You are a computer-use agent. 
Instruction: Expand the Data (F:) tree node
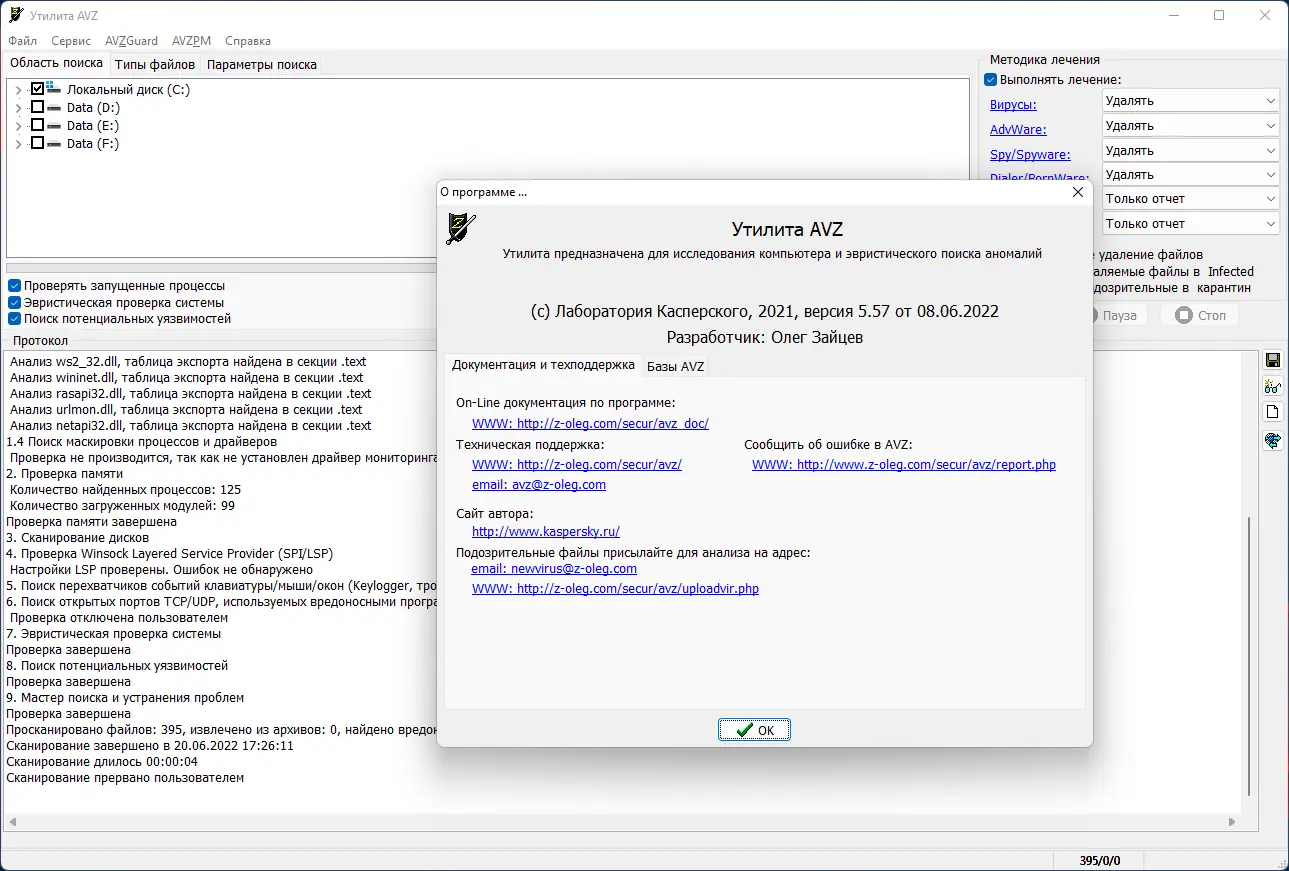click(18, 144)
